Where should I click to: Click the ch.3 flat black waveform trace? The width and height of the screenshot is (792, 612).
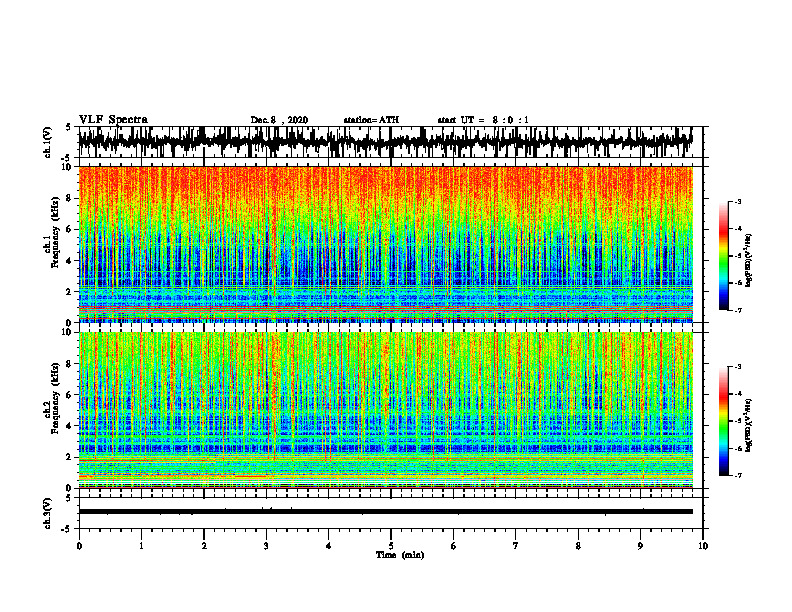pyautogui.click(x=385, y=512)
